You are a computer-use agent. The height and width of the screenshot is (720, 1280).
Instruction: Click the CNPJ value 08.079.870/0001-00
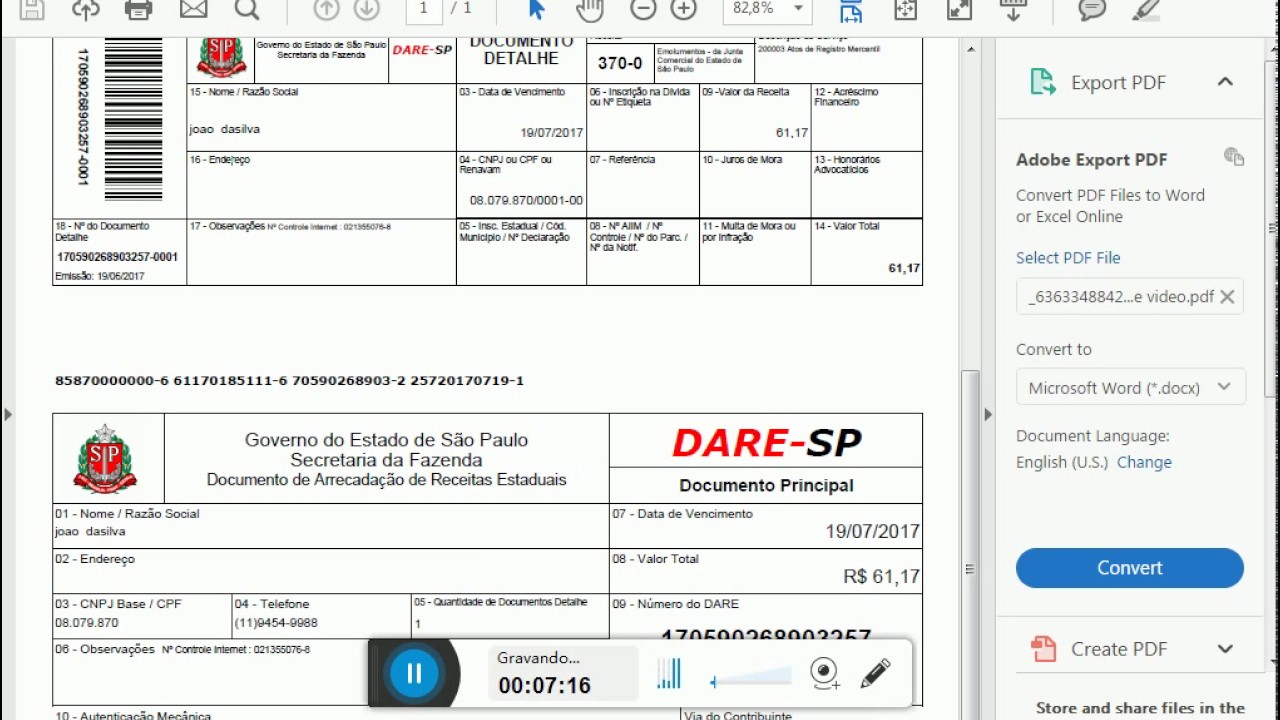click(x=526, y=200)
